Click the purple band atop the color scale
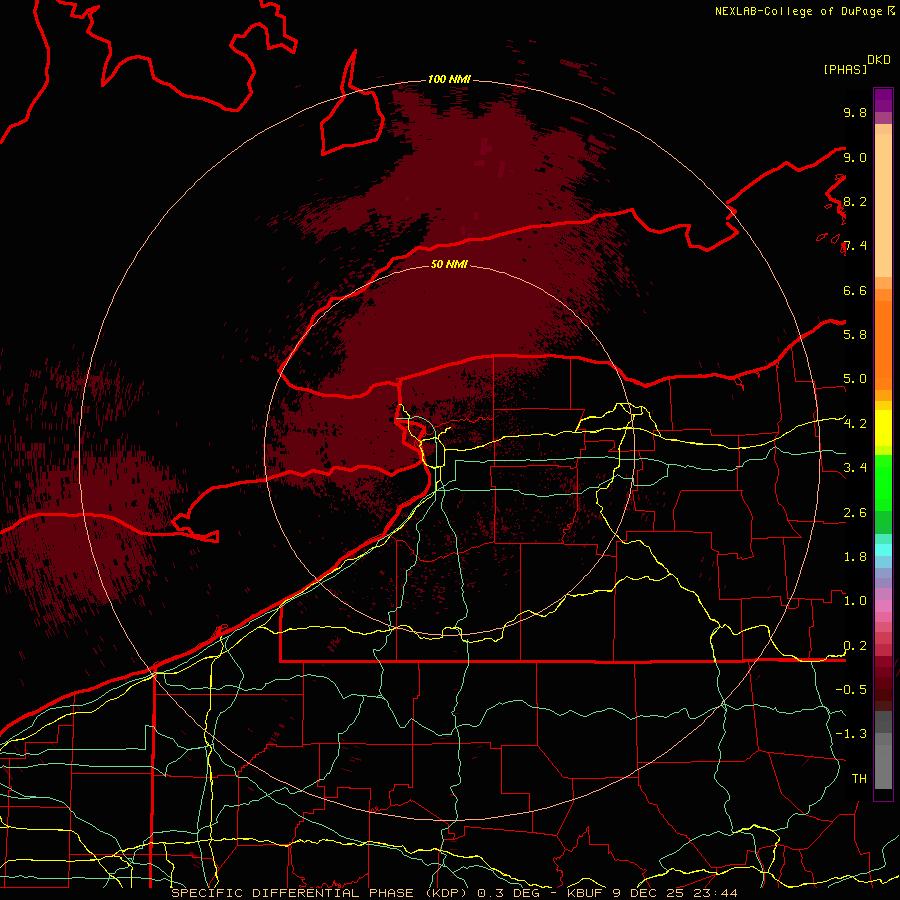 883,100
